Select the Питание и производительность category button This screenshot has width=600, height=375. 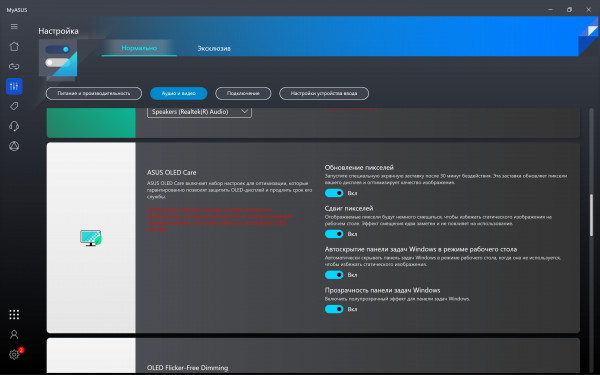coord(94,93)
